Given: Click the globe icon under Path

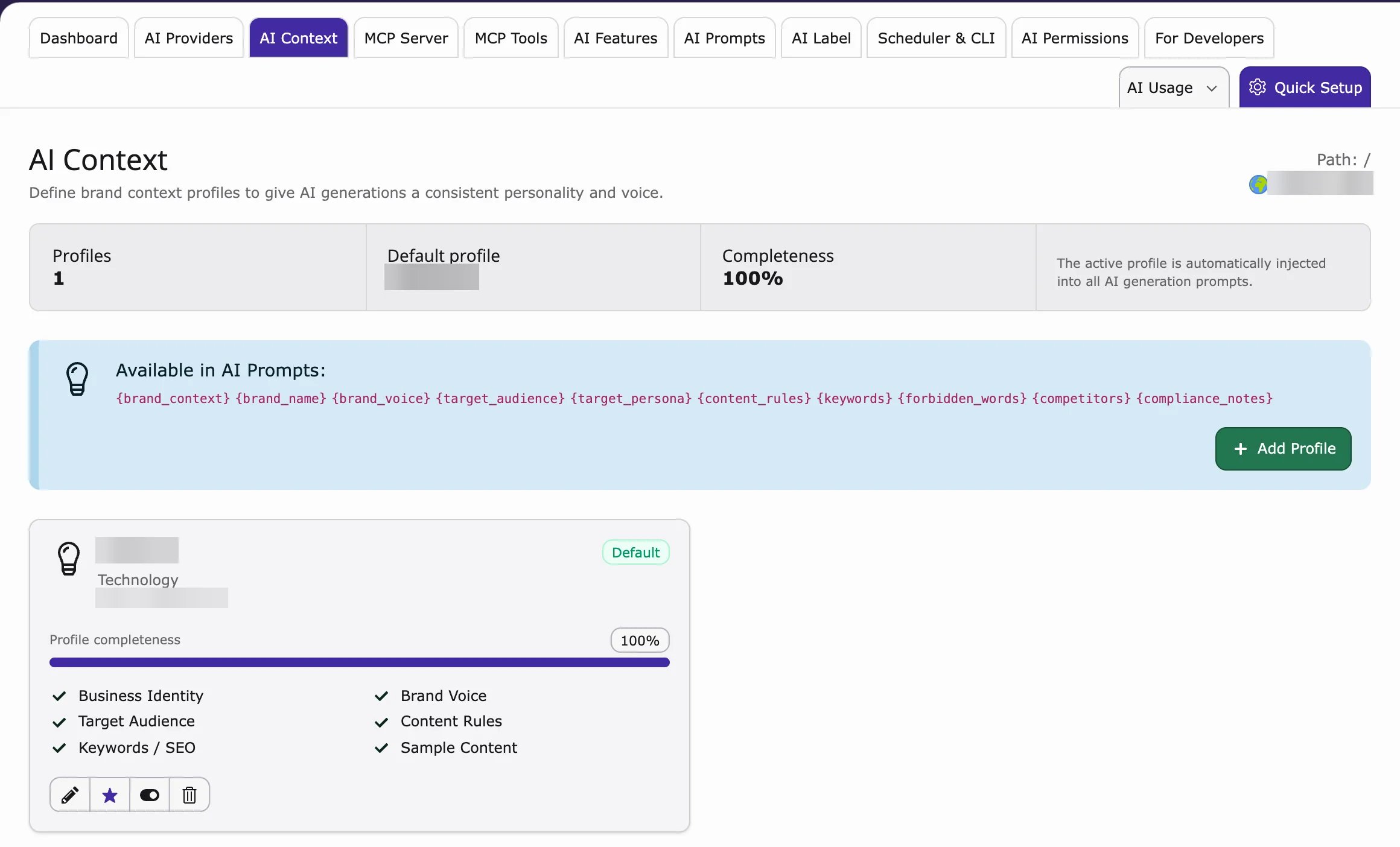Looking at the screenshot, I should pyautogui.click(x=1258, y=184).
